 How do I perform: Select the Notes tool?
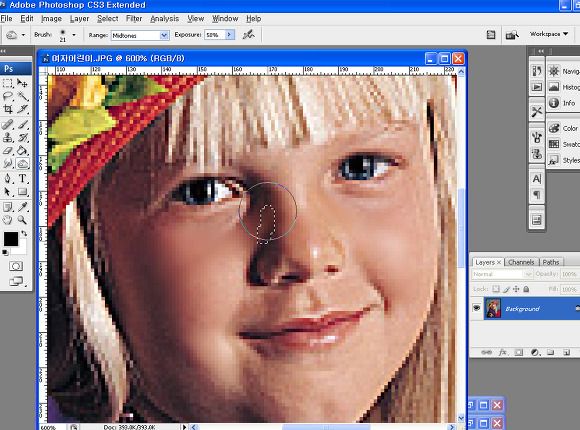pos(8,207)
